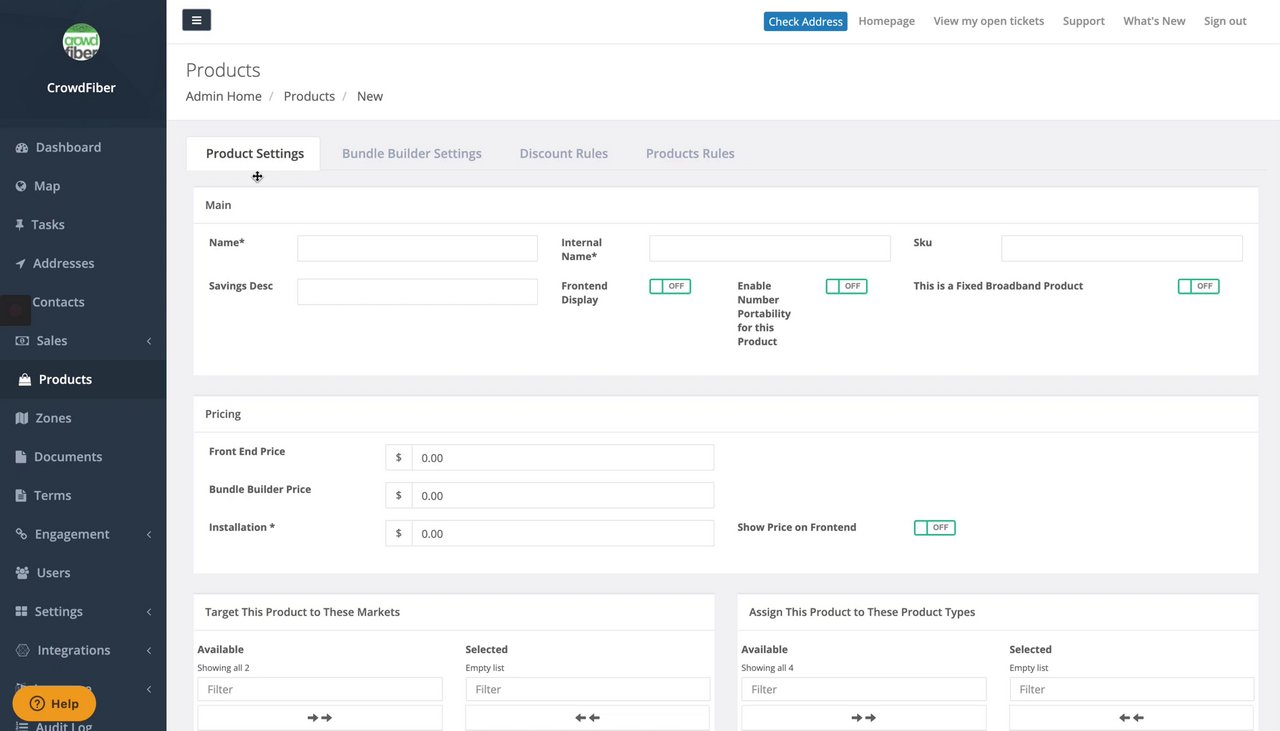The image size is (1280, 731).
Task: Turn on Fixed Broadband Product switch
Action: point(1198,286)
